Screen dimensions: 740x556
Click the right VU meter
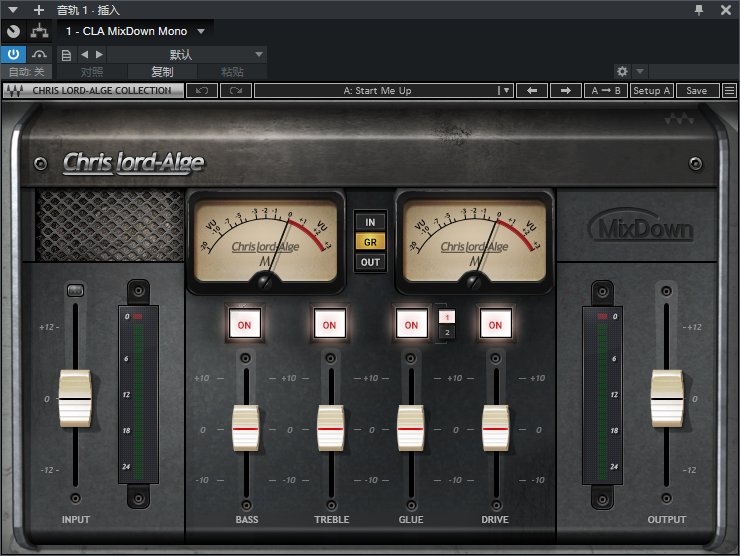[x=474, y=241]
